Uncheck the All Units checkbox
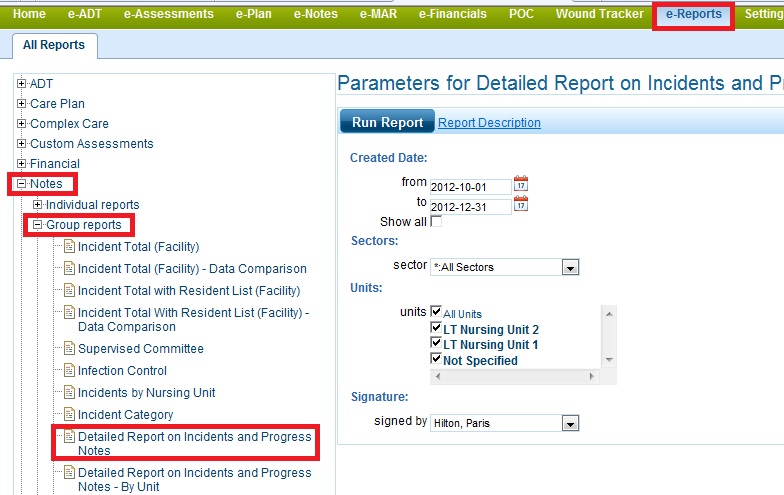Screen dimensions: 784x495 click(436, 312)
